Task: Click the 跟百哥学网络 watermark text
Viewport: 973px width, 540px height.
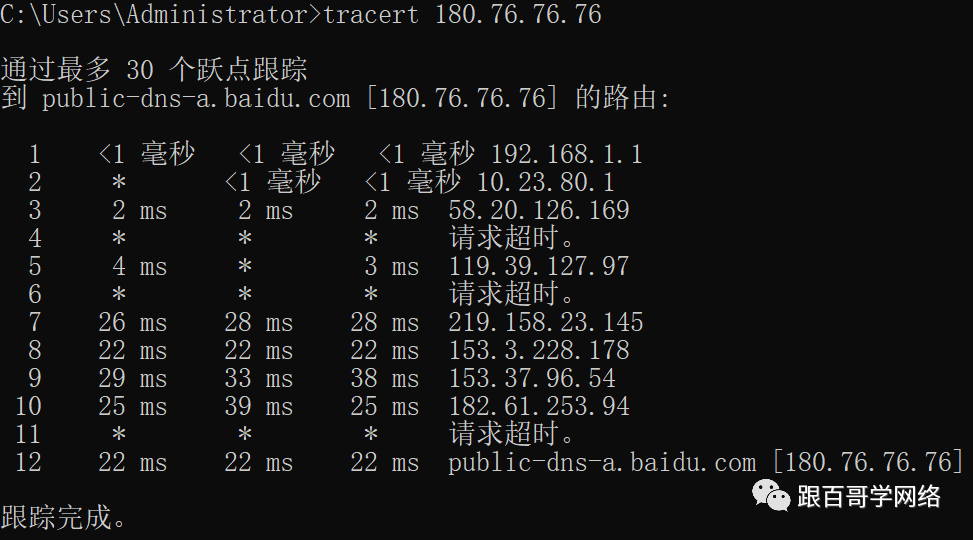Action: tap(869, 497)
